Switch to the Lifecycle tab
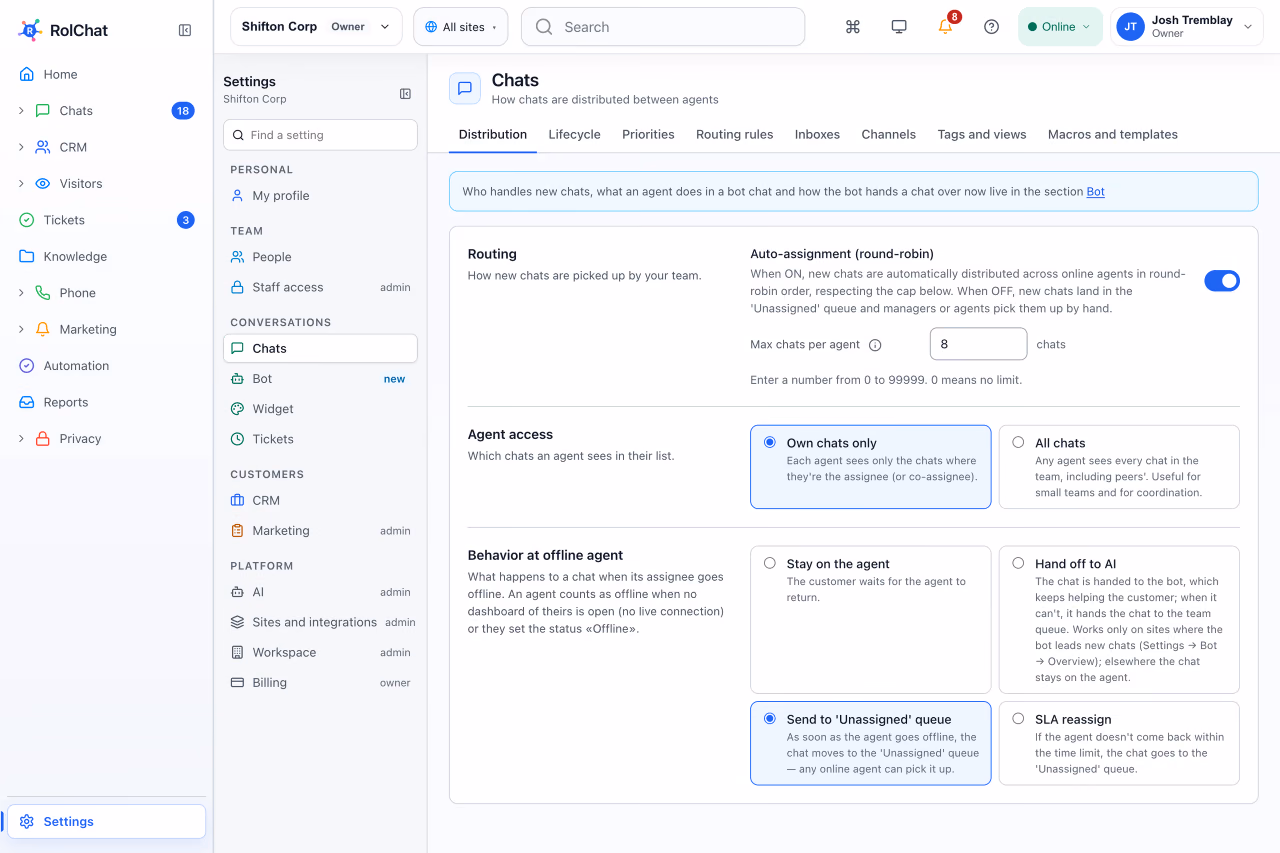The image size is (1280, 853). (575, 134)
